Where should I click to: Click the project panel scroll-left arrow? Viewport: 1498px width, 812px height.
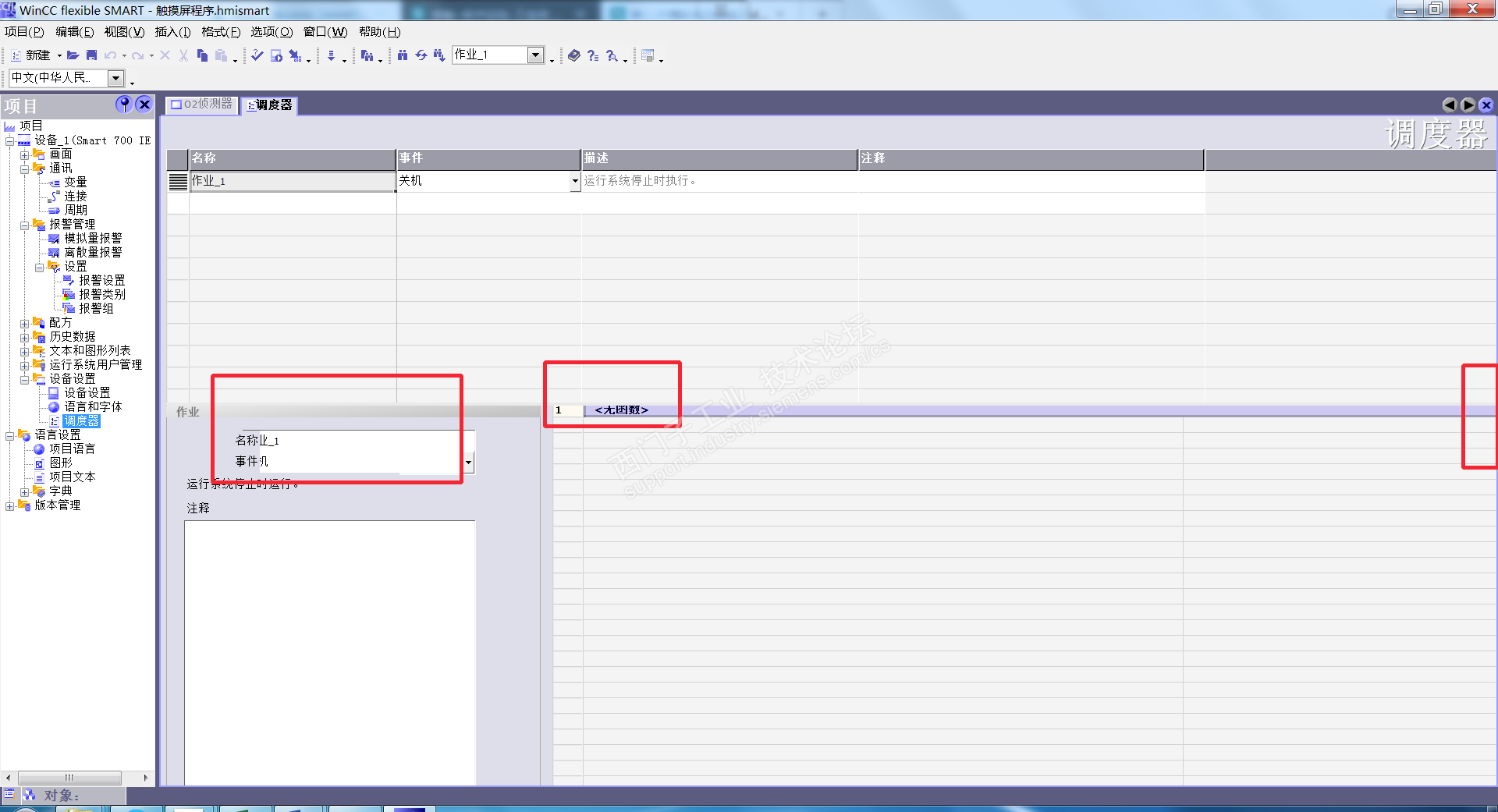(x=8, y=778)
